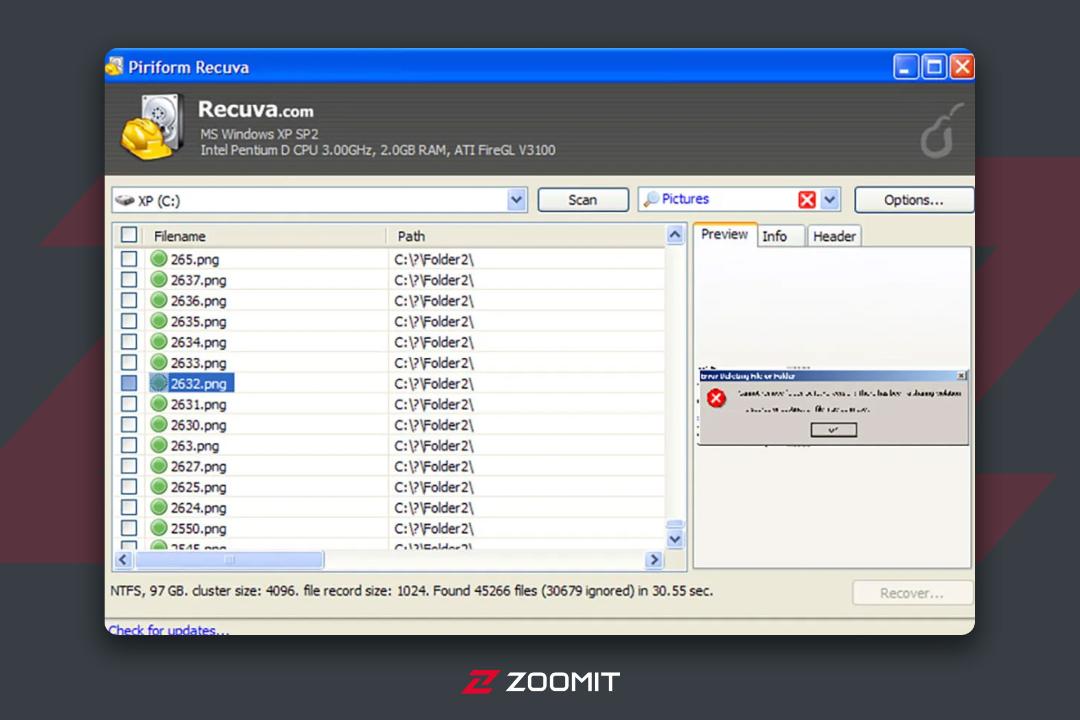Viewport: 1080px width, 720px height.
Task: Select the 2624.png filename
Action: (198, 508)
